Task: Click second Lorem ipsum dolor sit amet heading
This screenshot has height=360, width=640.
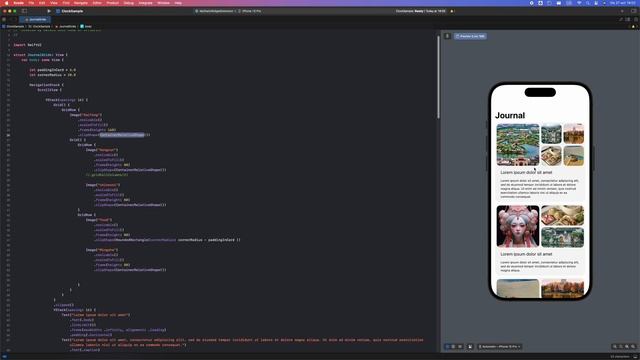Action: pyautogui.click(x=526, y=254)
